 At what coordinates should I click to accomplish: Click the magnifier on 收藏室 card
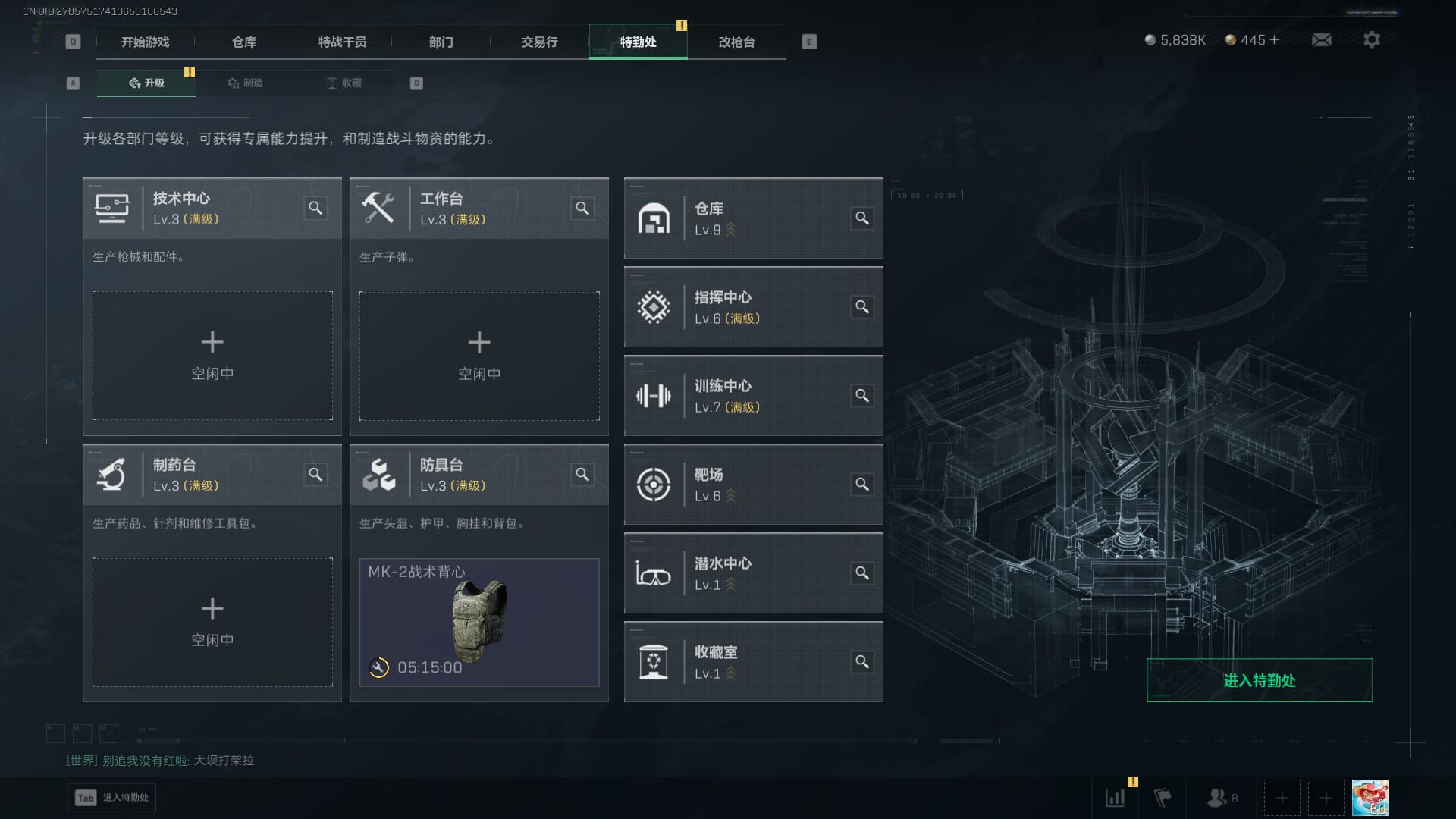coord(862,662)
